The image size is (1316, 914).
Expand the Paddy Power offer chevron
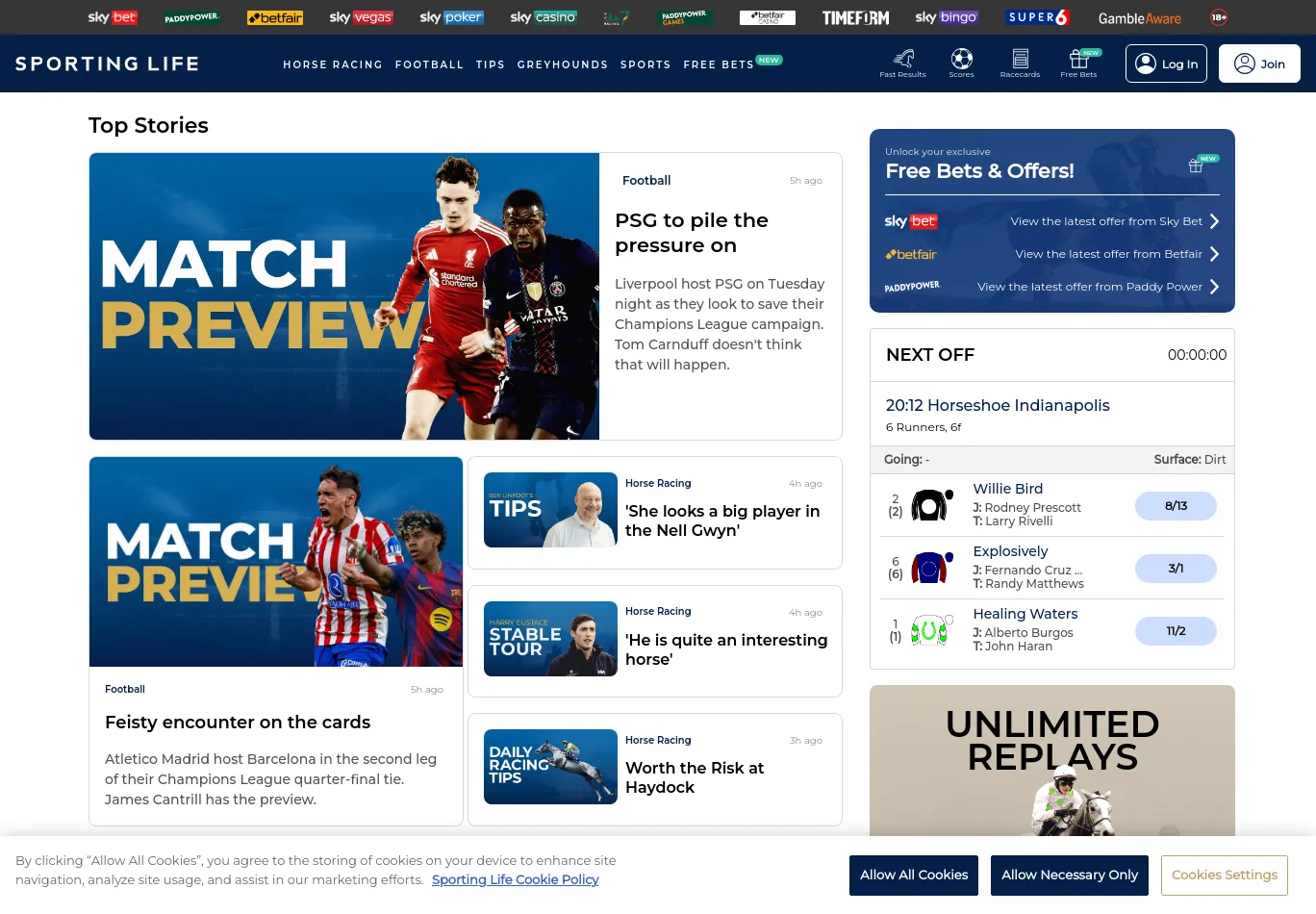tap(1214, 287)
